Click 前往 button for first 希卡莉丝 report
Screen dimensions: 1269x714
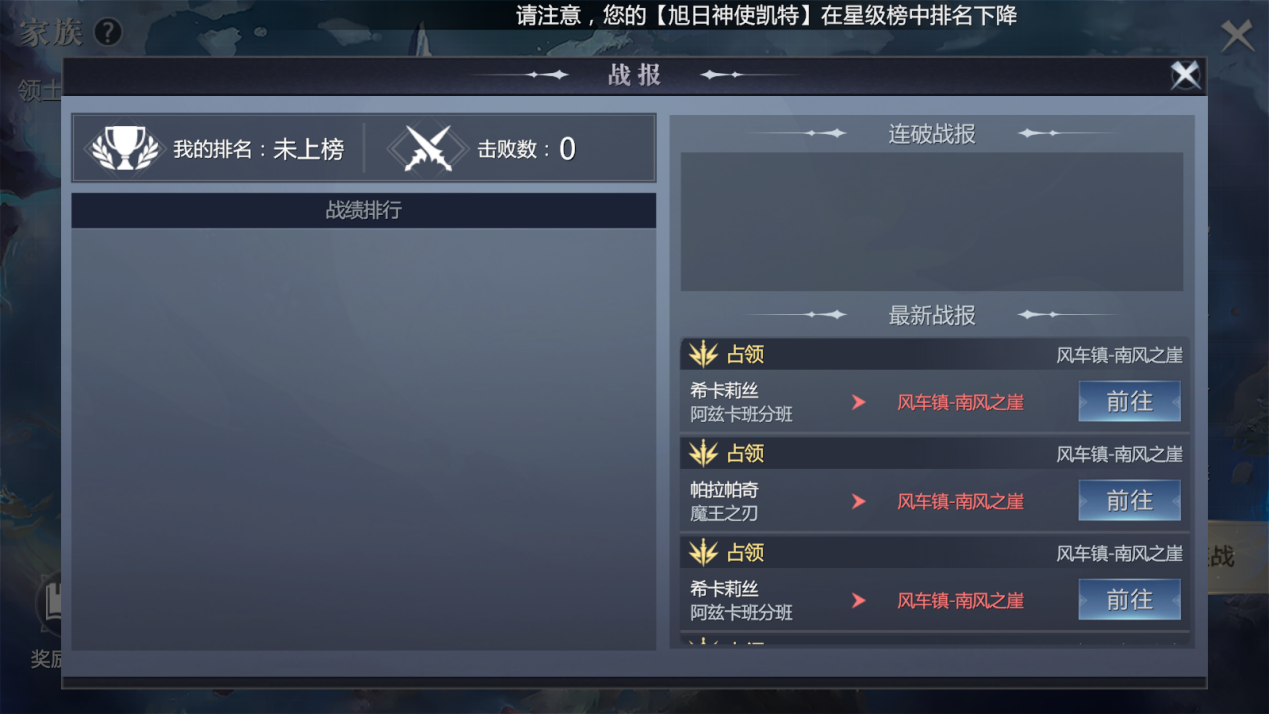click(1129, 401)
